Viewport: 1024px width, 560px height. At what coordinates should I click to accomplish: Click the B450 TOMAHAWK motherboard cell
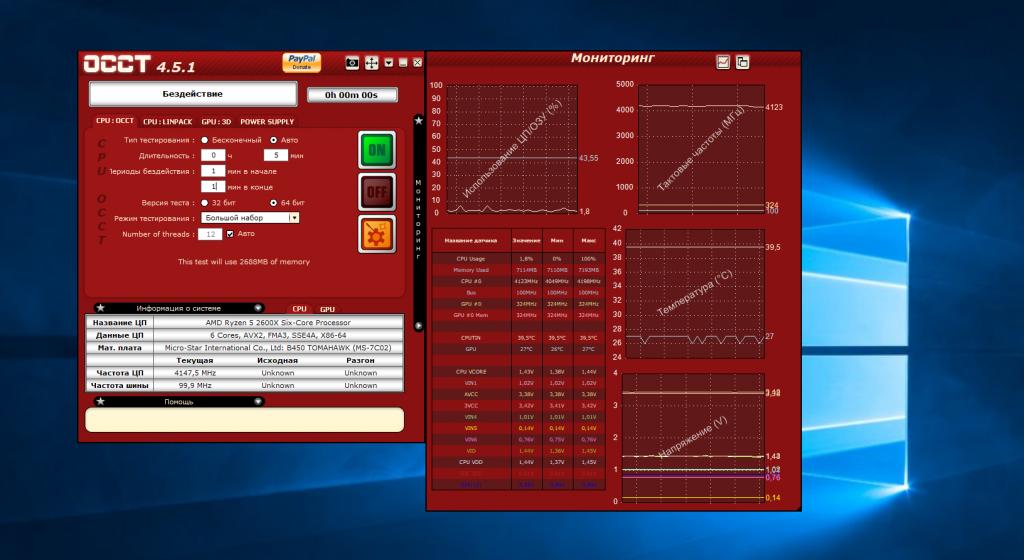point(278,348)
